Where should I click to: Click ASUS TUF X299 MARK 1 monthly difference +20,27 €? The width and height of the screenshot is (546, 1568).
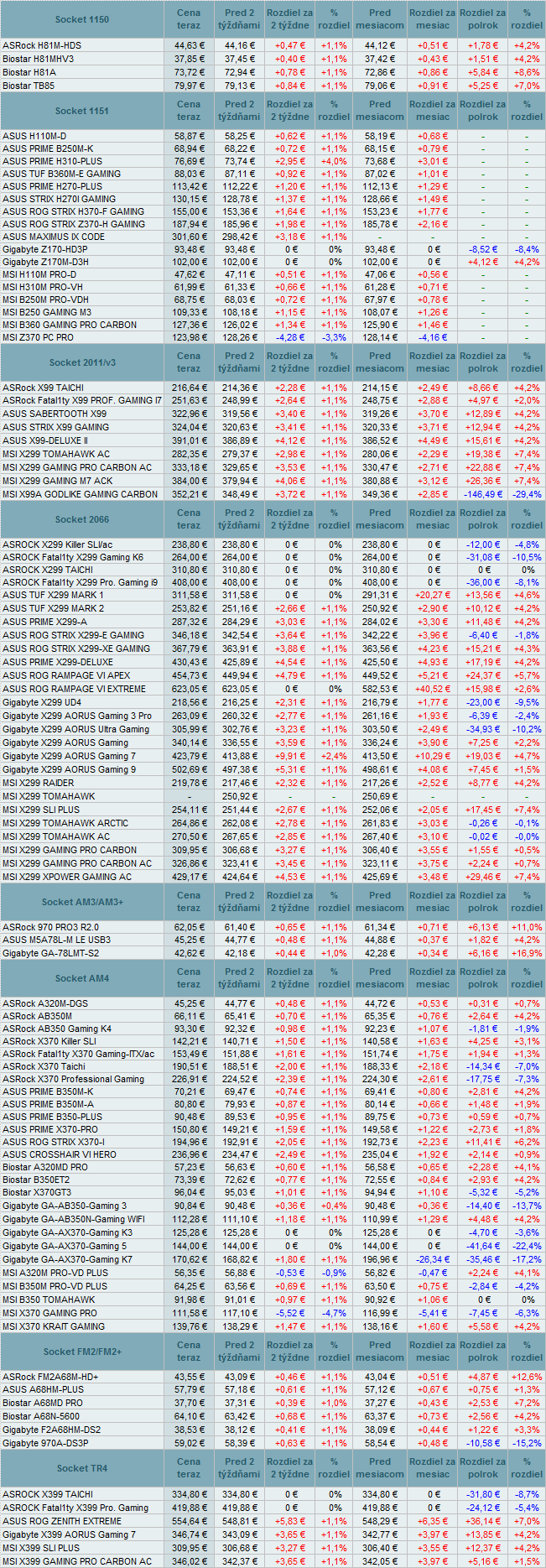tap(432, 595)
